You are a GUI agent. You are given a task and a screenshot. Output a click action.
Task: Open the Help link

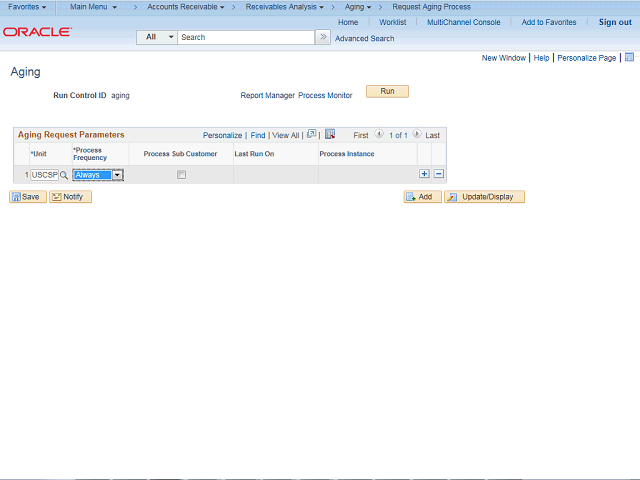pyautogui.click(x=541, y=58)
